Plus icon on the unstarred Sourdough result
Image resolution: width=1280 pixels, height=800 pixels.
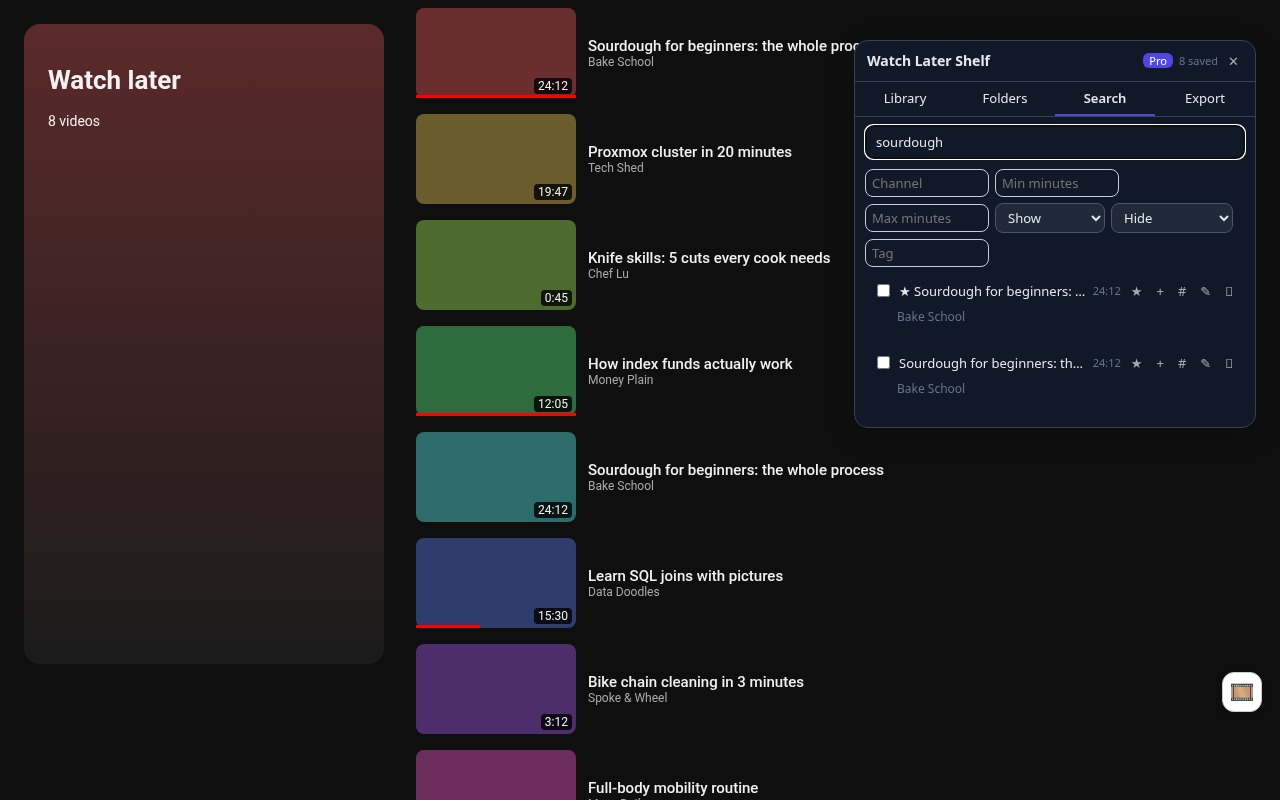(1160, 363)
